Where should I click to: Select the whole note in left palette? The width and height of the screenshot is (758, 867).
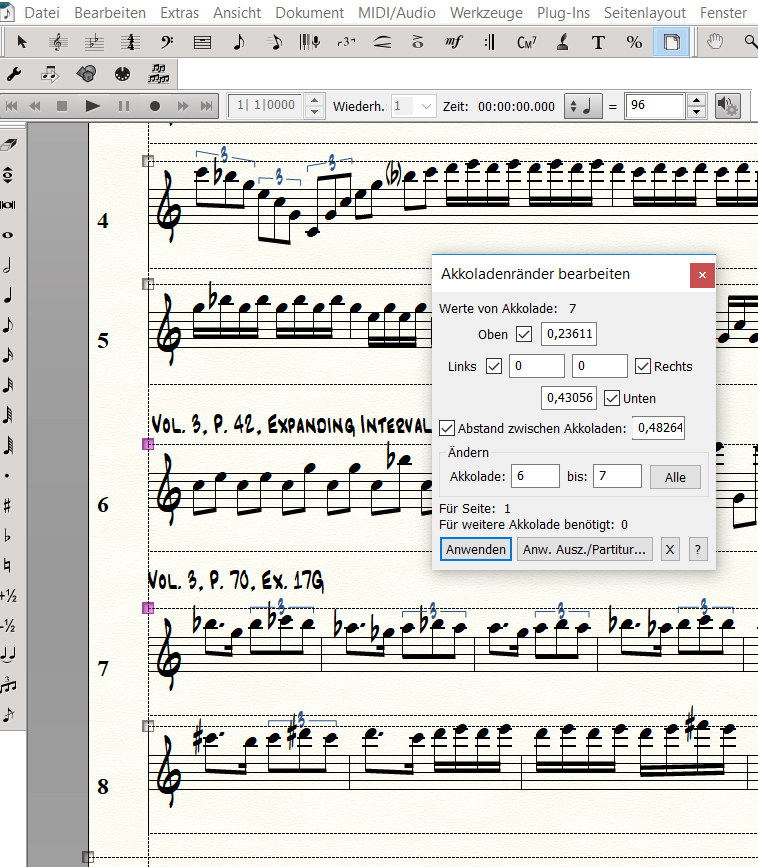(x=8, y=235)
